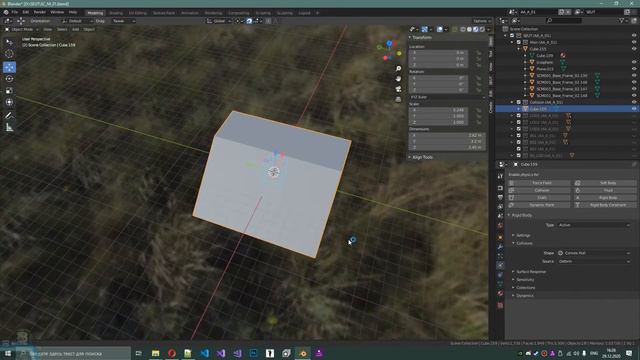
Task: Select the Scale tool
Action: coord(9,91)
